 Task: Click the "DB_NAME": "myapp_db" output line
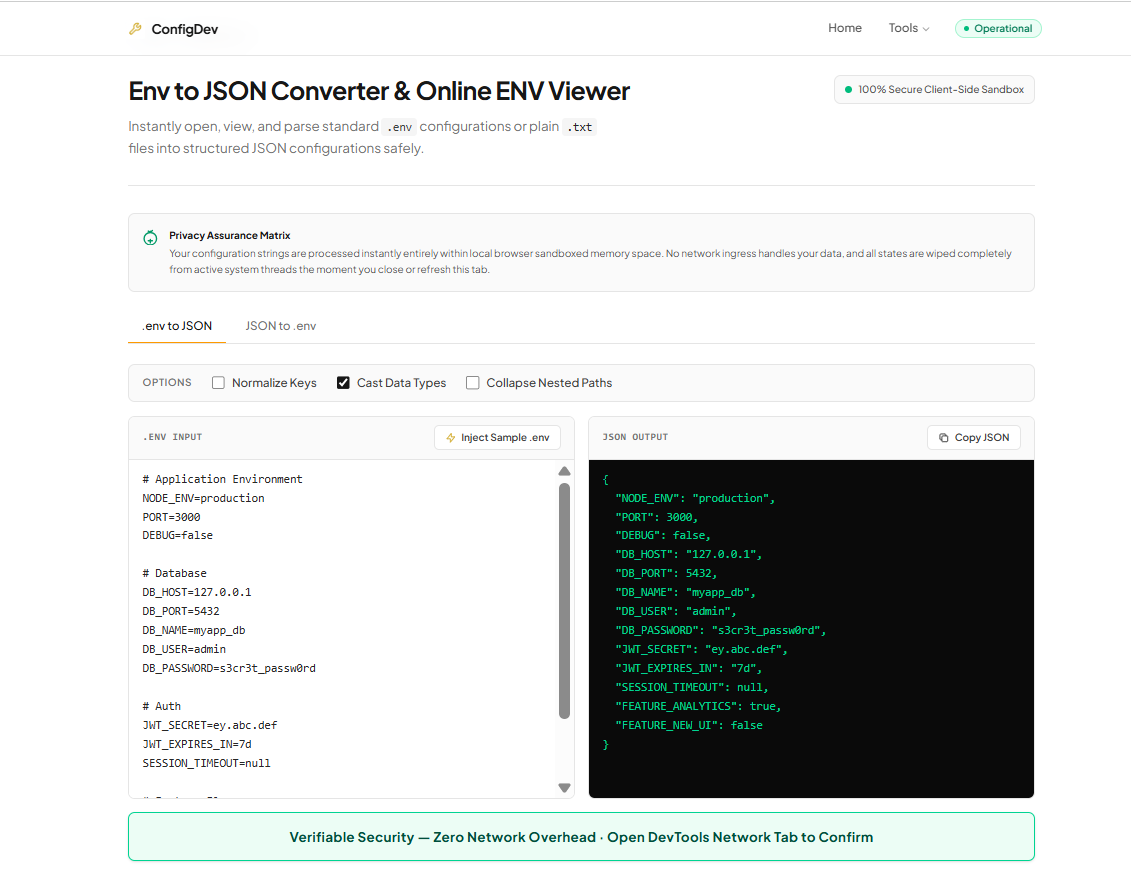(685, 592)
